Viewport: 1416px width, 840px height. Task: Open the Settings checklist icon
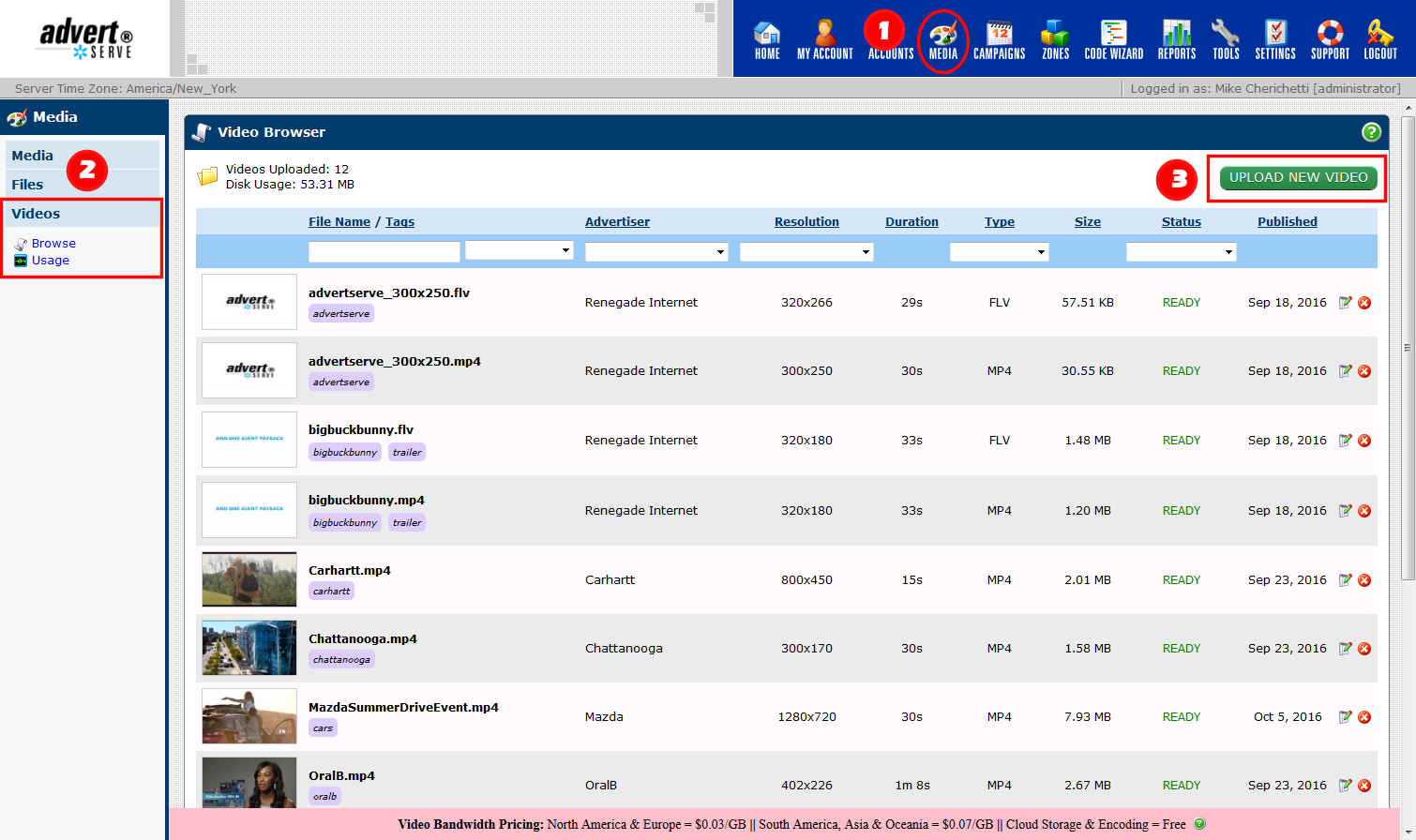(1275, 40)
